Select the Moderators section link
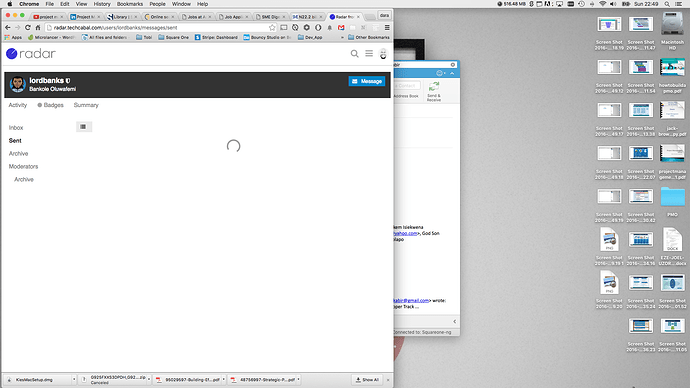Viewport: 690px width, 388px height. point(23,166)
